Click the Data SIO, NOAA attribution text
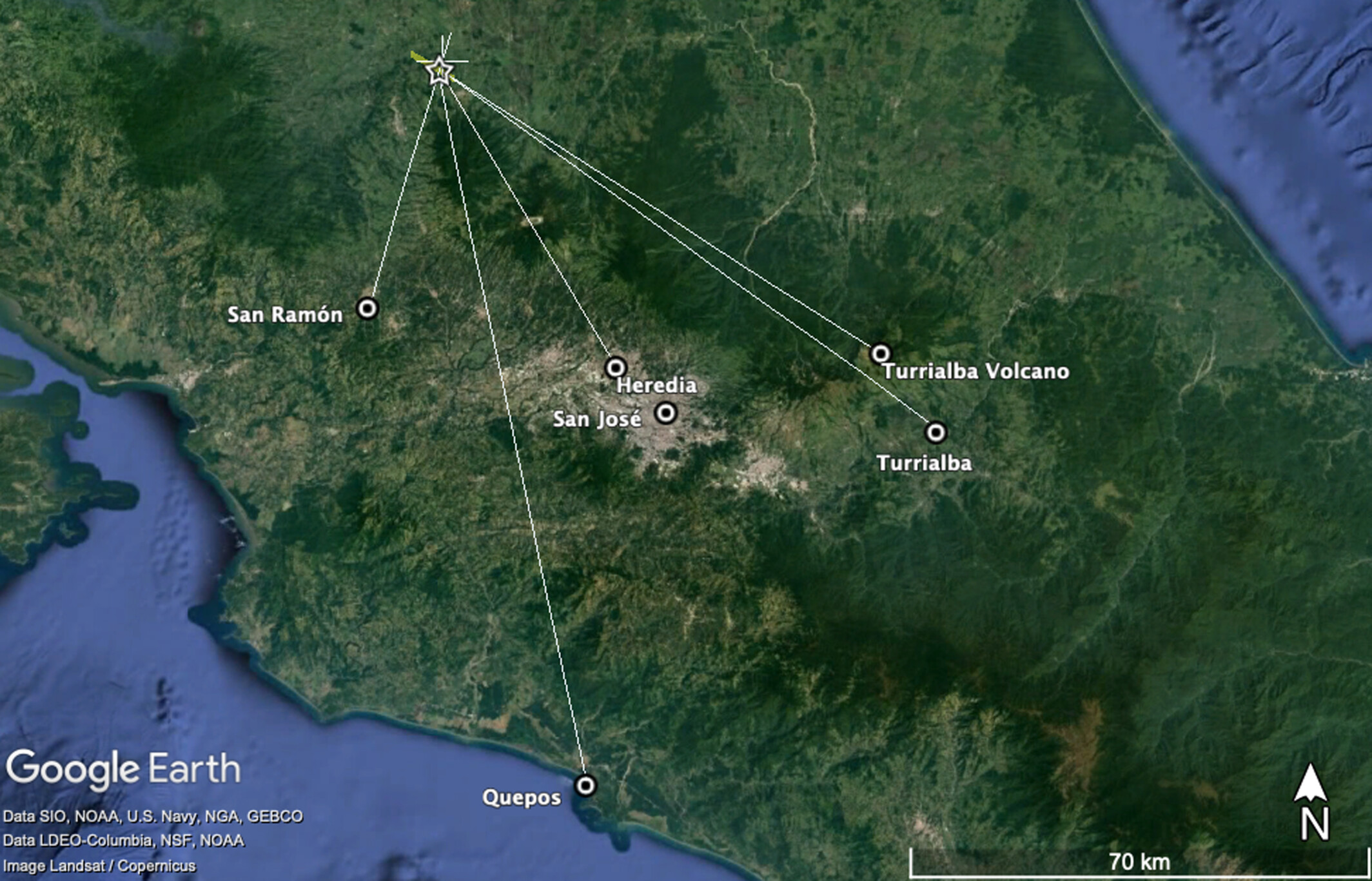1372x881 pixels. point(153,817)
